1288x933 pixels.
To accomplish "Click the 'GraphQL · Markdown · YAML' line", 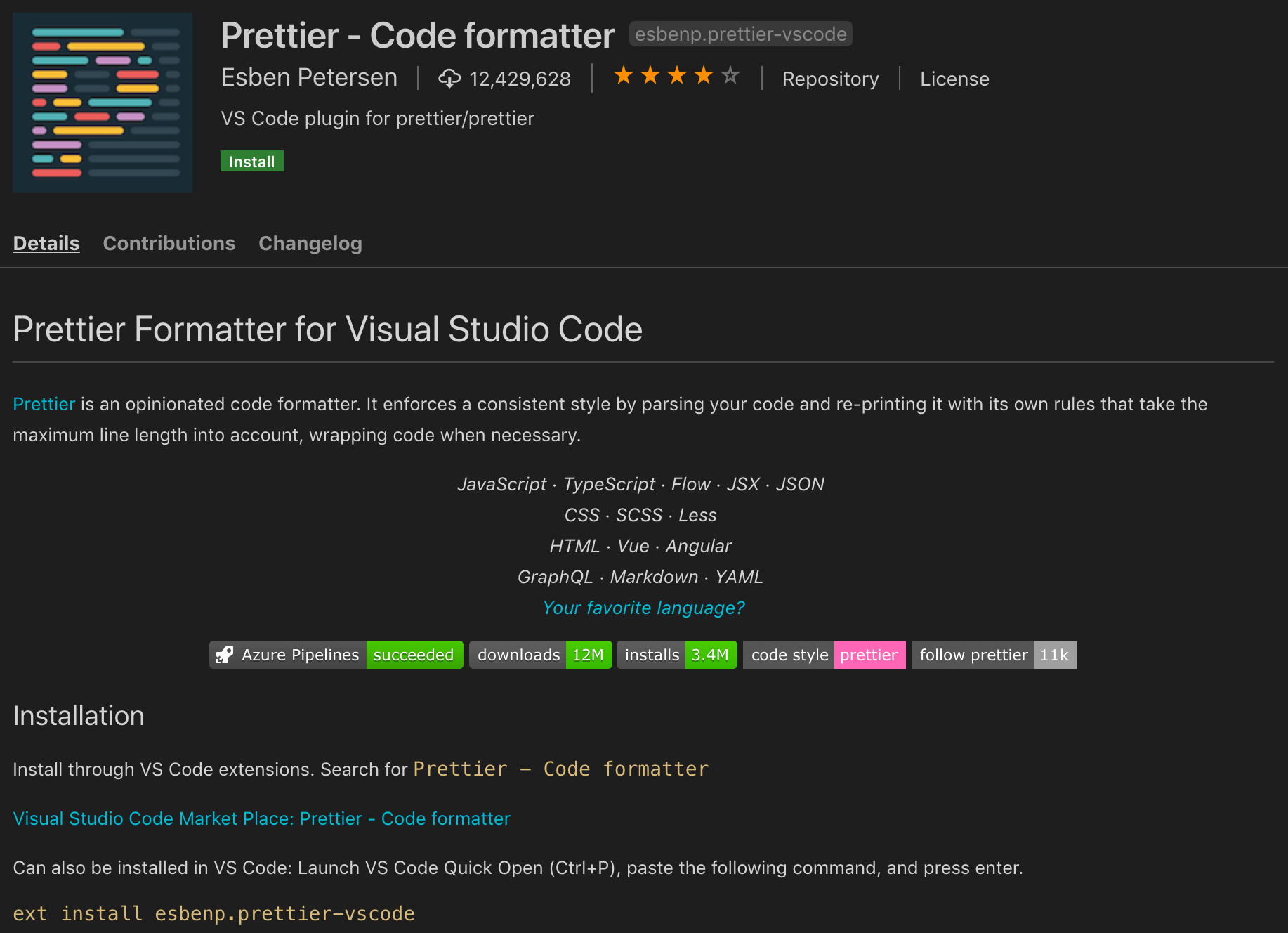I will 640,577.
